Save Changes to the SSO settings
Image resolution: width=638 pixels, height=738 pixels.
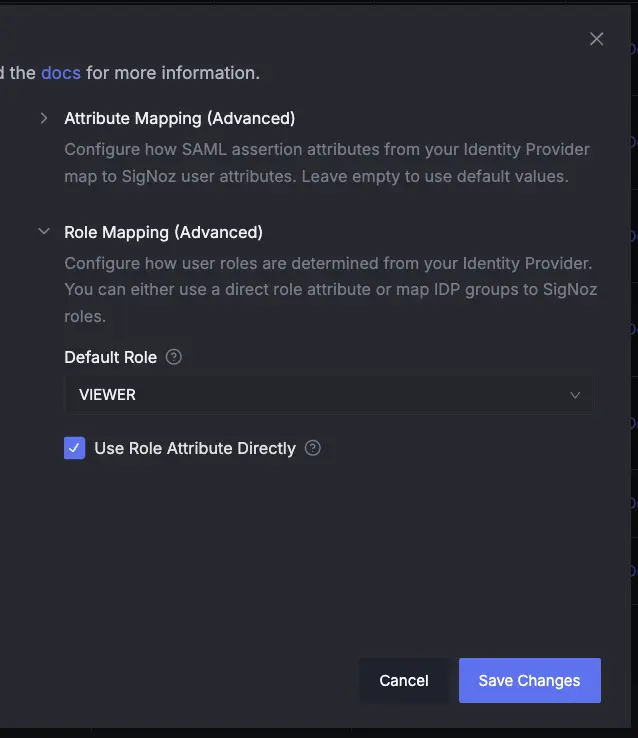[530, 681]
